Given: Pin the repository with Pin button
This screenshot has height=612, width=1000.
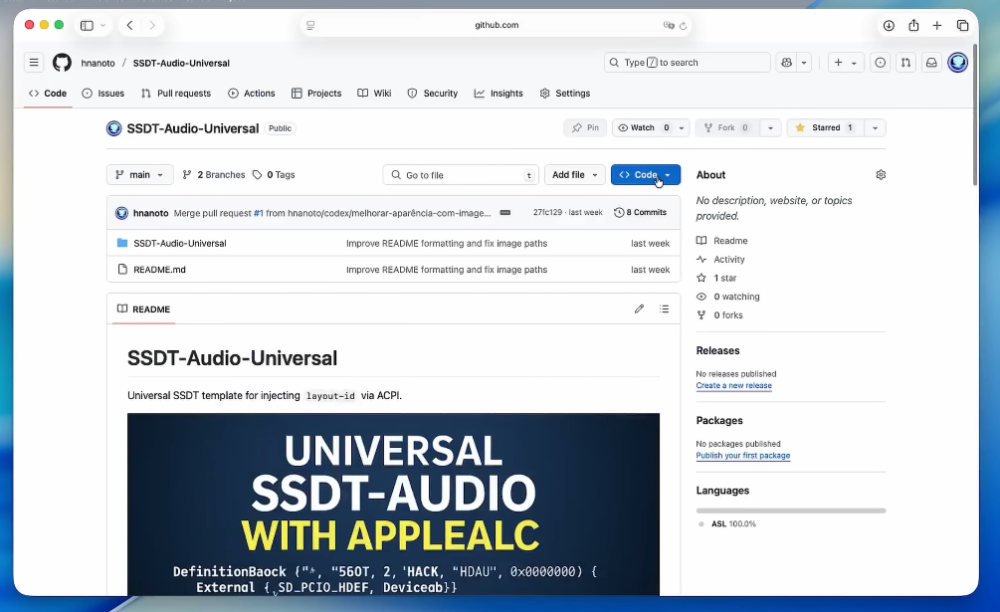Looking at the screenshot, I should point(585,128).
